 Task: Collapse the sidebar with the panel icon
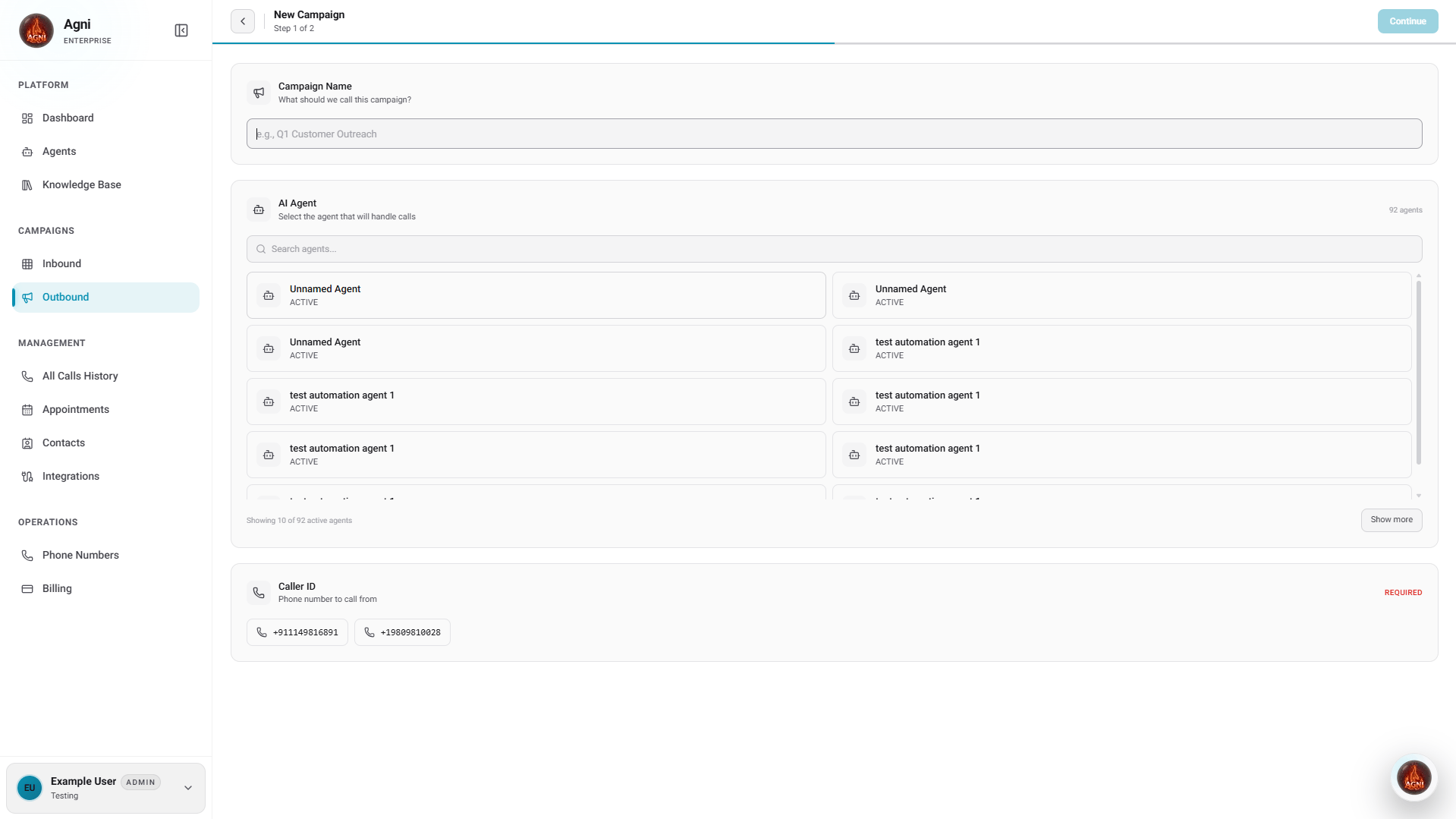click(181, 30)
